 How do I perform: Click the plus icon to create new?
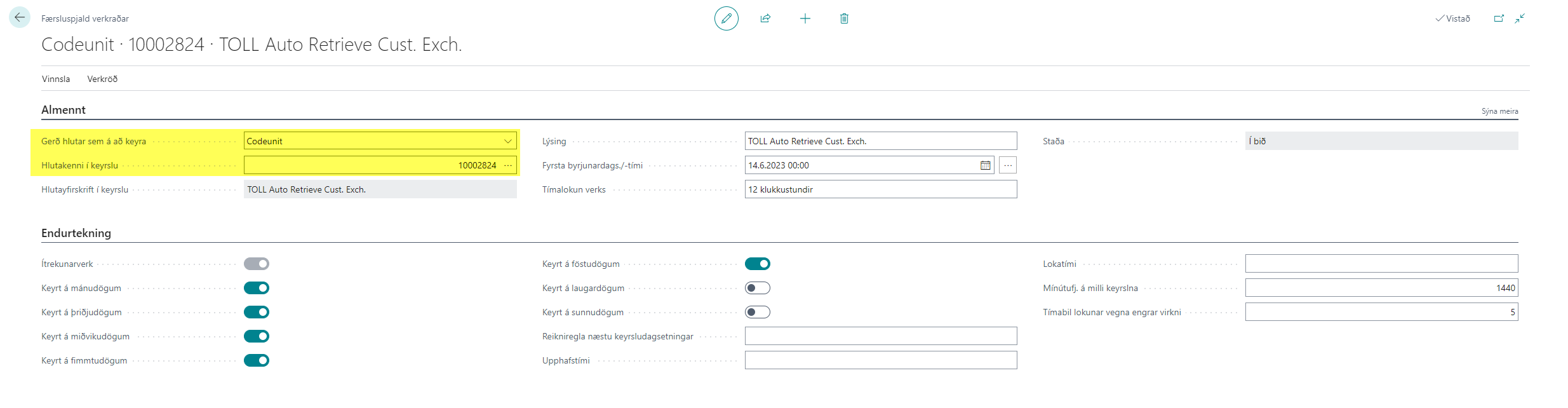[805, 18]
